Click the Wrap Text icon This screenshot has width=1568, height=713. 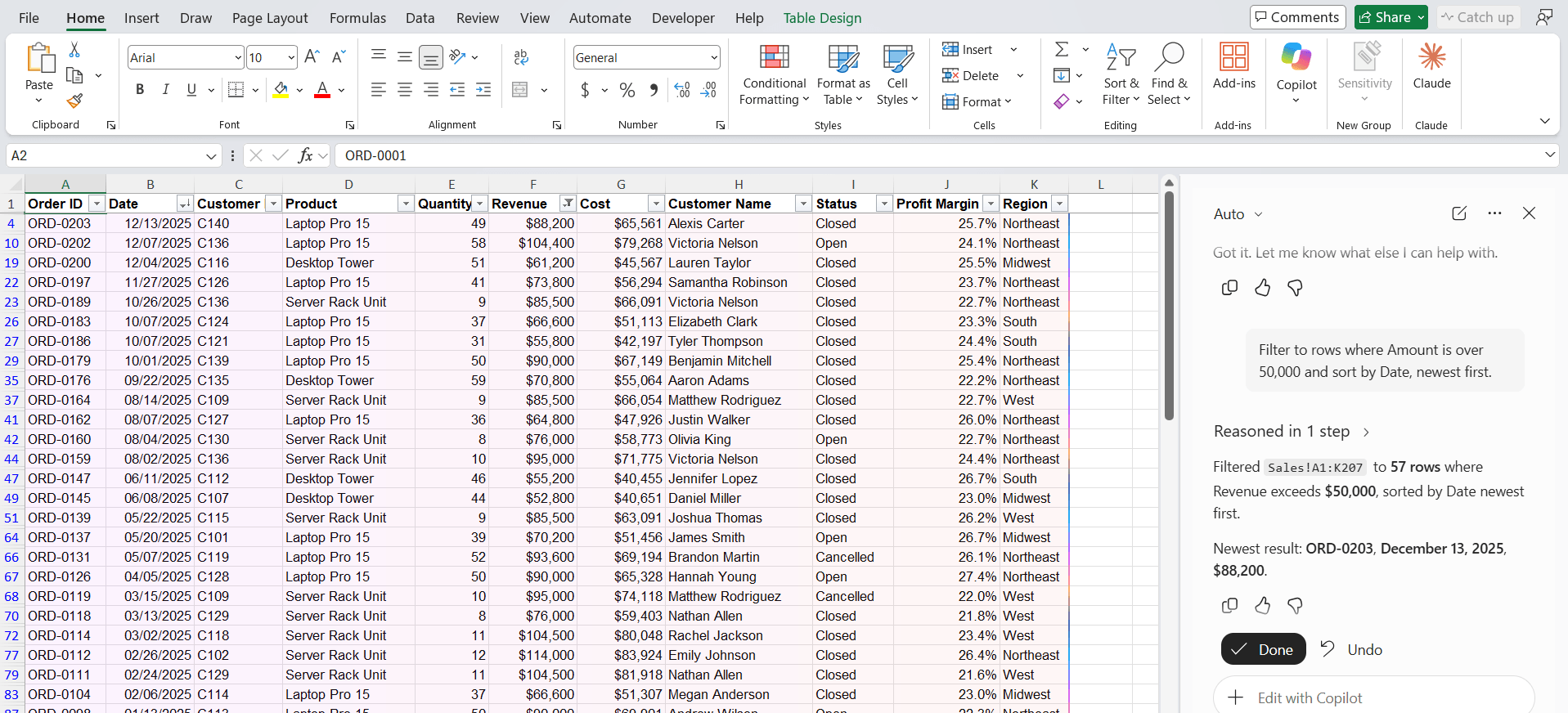(521, 57)
